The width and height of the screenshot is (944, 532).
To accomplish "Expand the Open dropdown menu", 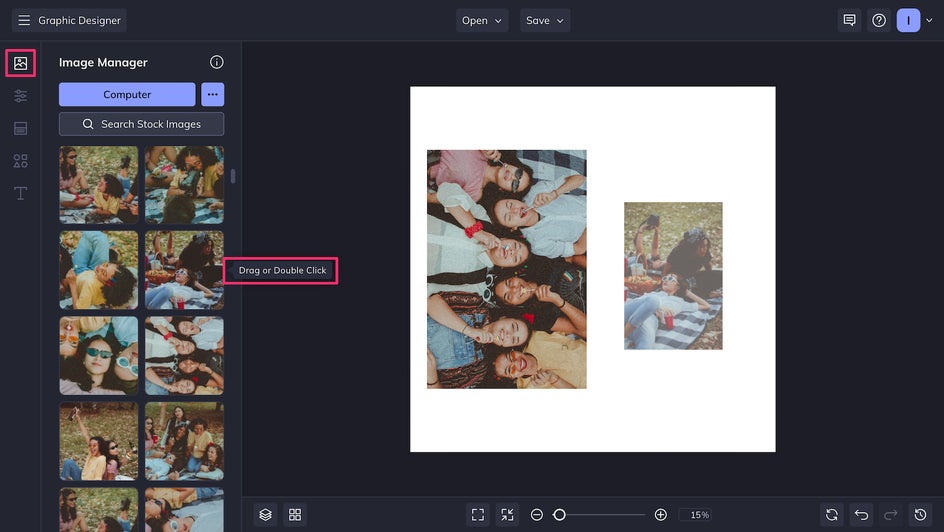I will [482, 20].
